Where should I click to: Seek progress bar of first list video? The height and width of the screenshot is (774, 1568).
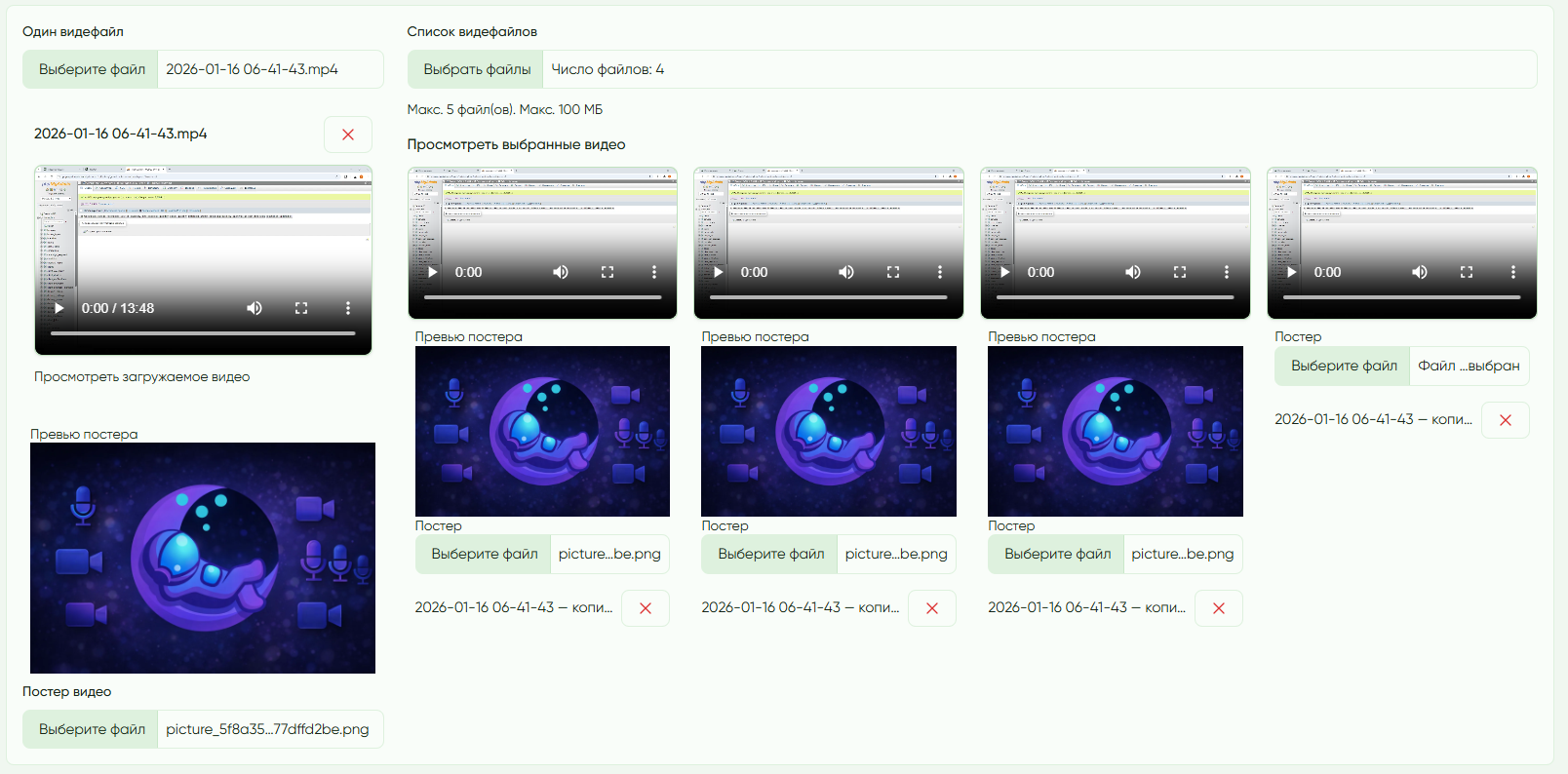pyautogui.click(x=543, y=297)
